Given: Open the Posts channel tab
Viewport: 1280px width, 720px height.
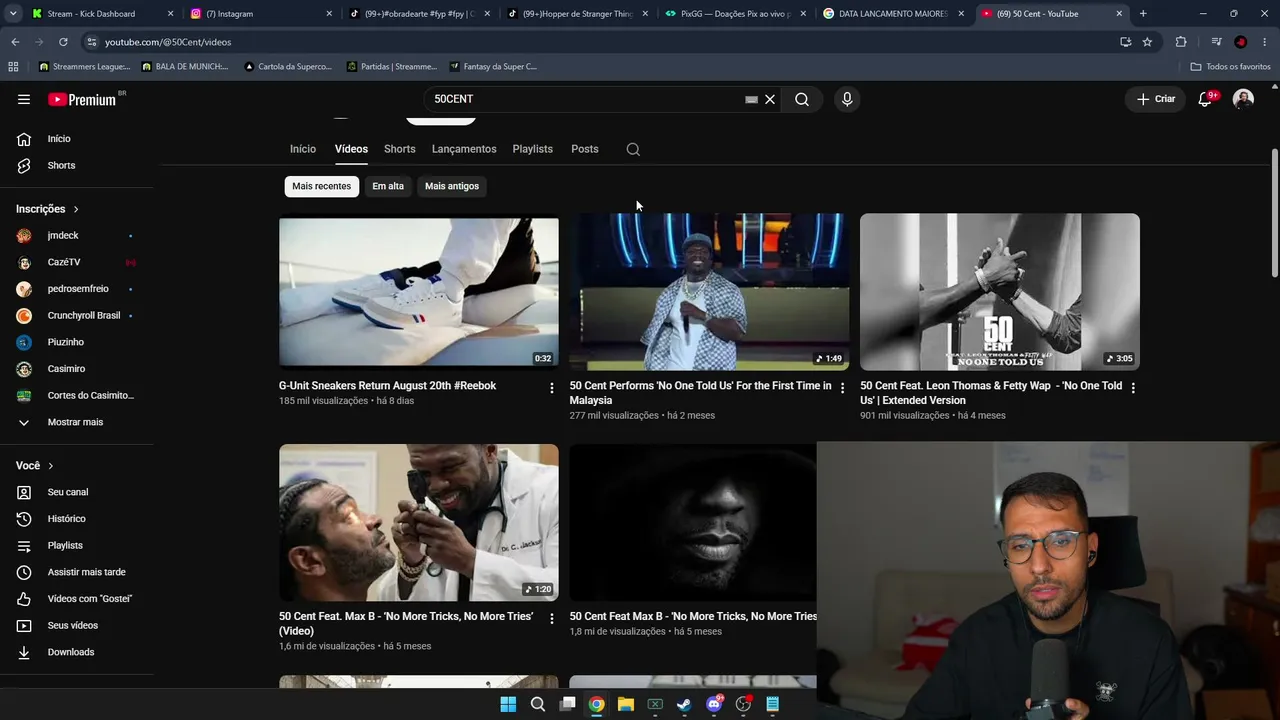Looking at the screenshot, I should coord(585,149).
